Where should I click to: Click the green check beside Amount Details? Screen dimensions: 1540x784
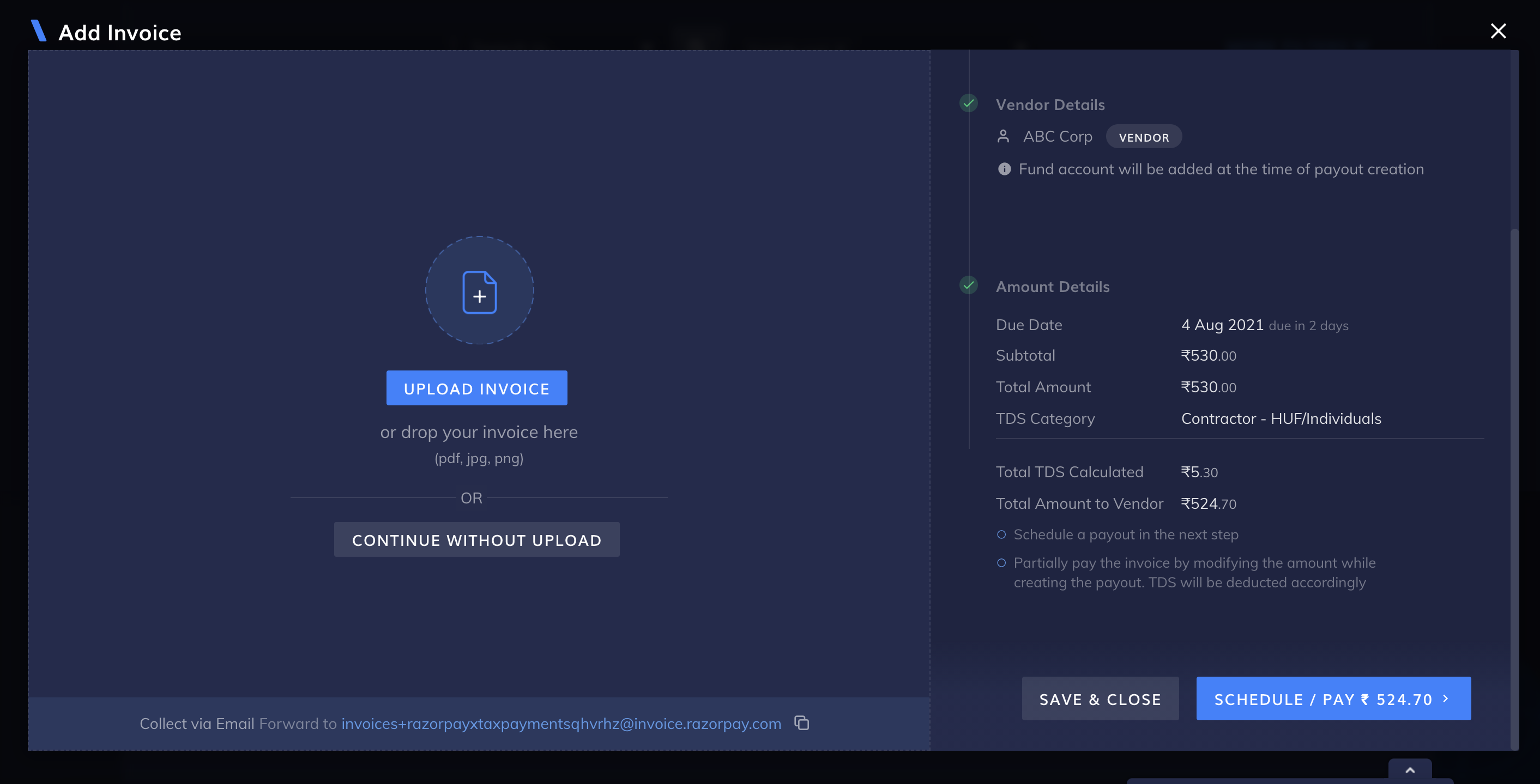(969, 285)
